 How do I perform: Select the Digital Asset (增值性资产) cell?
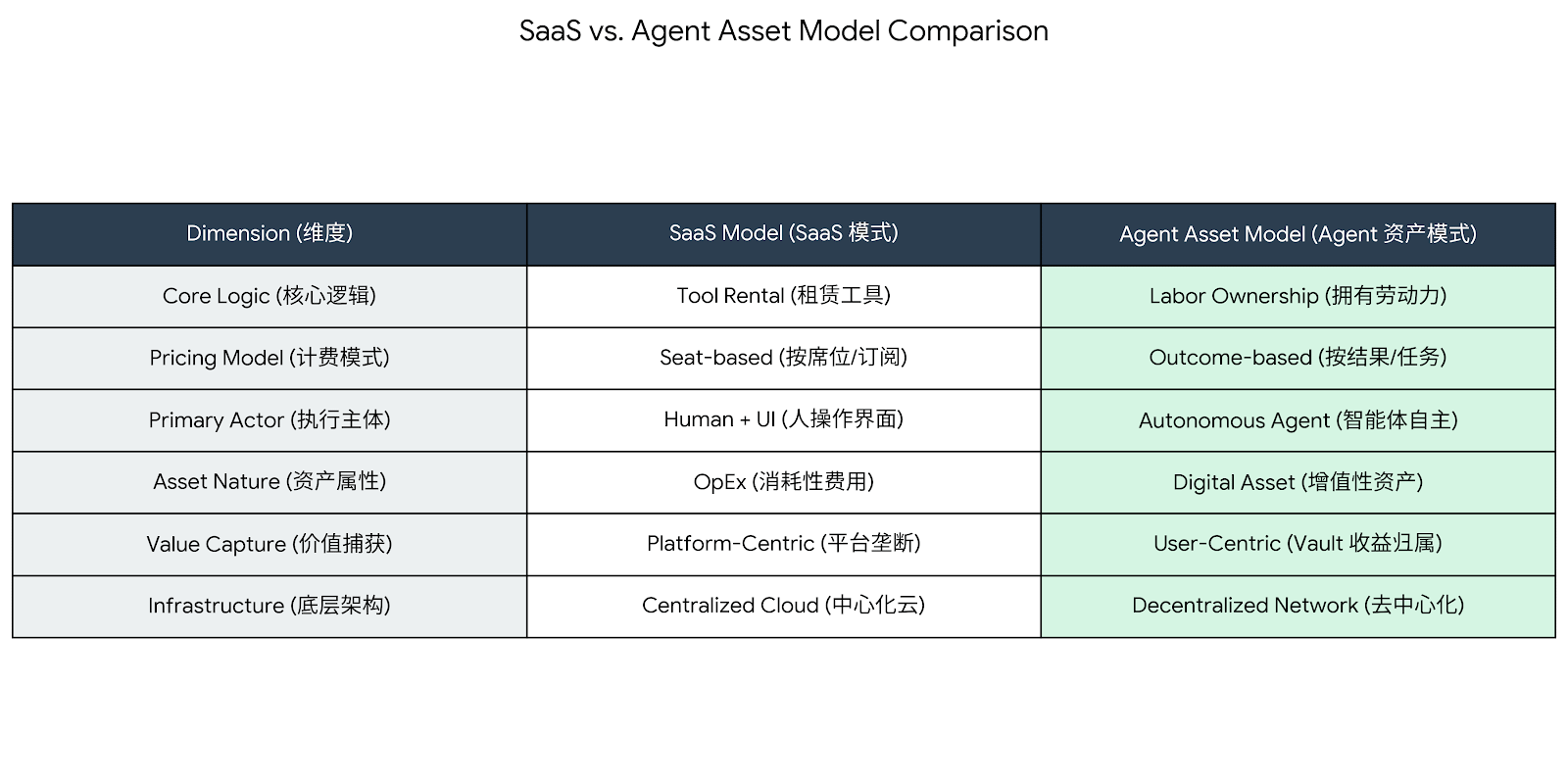pos(1298,482)
